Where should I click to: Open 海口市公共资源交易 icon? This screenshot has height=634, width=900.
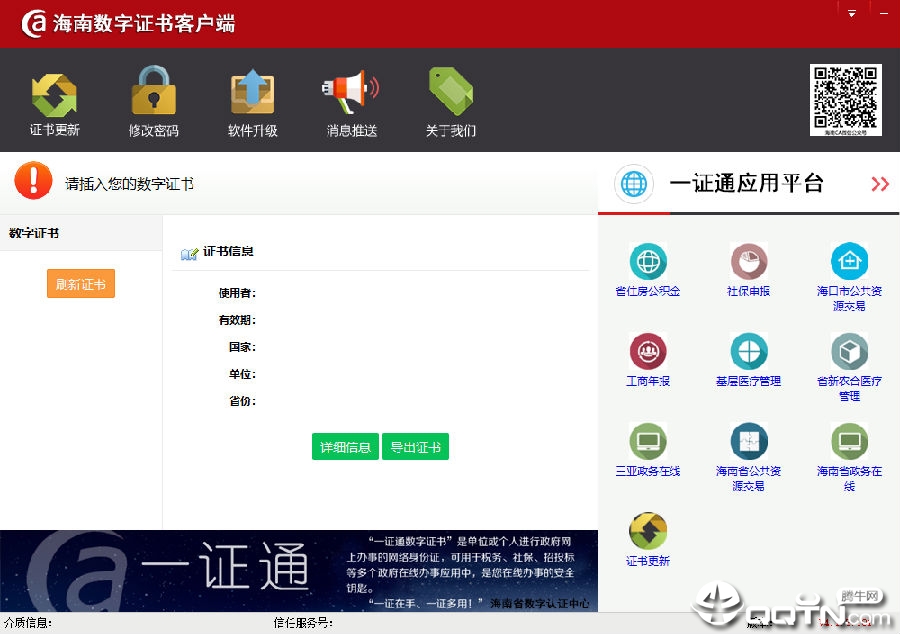pos(849,262)
